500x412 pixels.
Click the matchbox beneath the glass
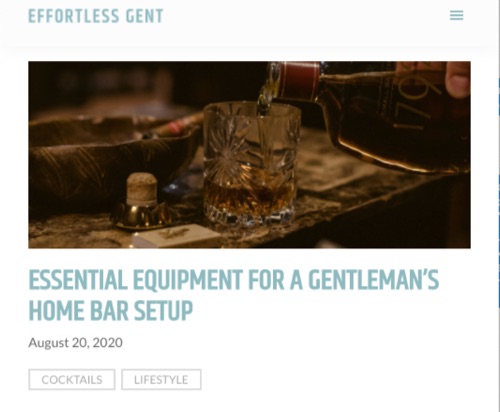click(177, 235)
